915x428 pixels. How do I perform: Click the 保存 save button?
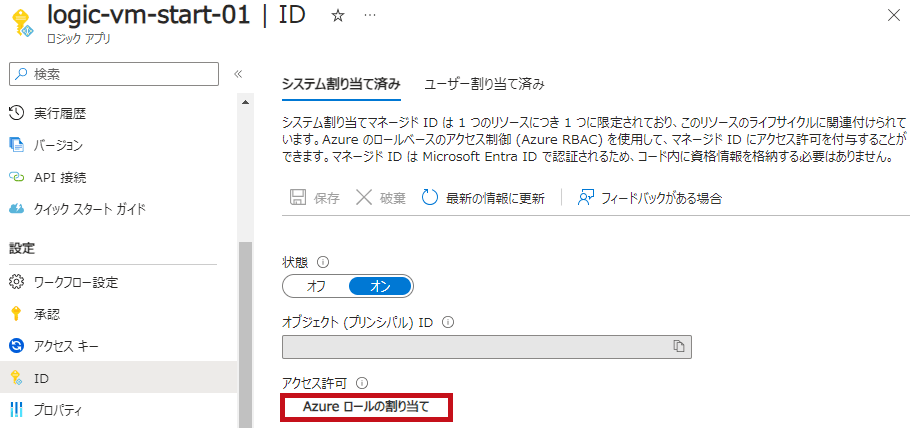pyautogui.click(x=315, y=198)
